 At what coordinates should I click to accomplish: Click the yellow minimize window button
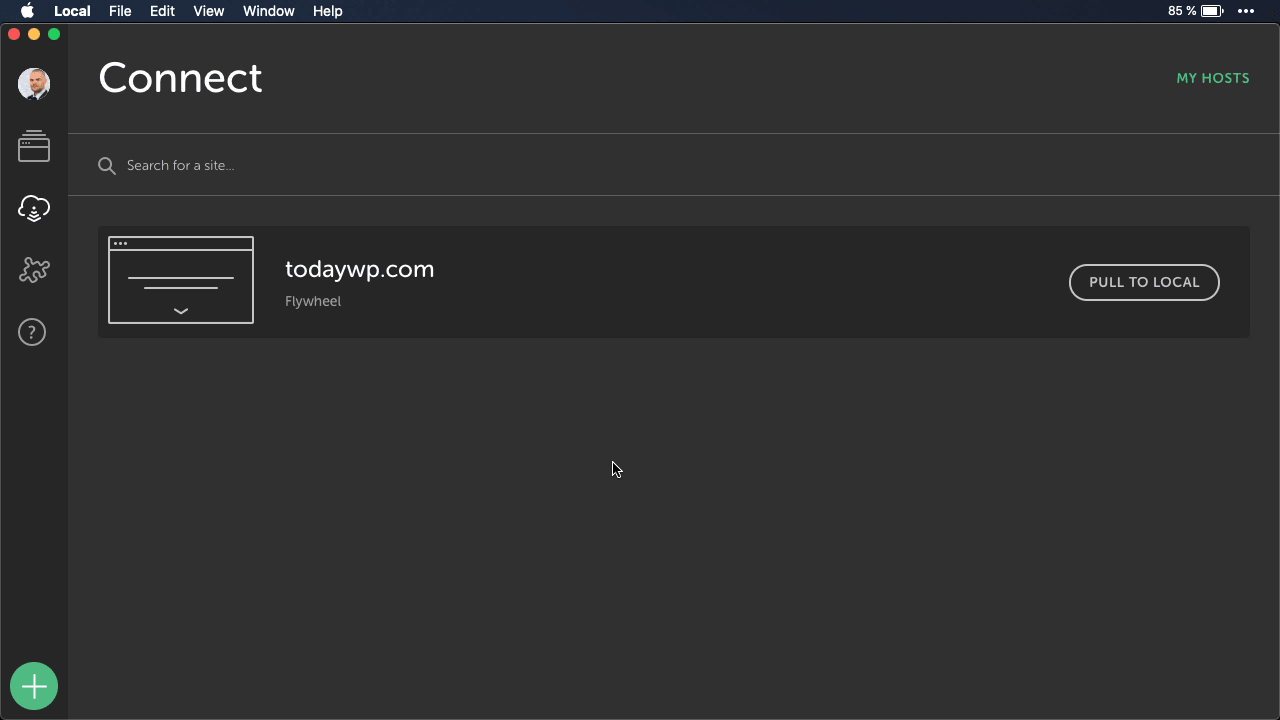pos(34,34)
